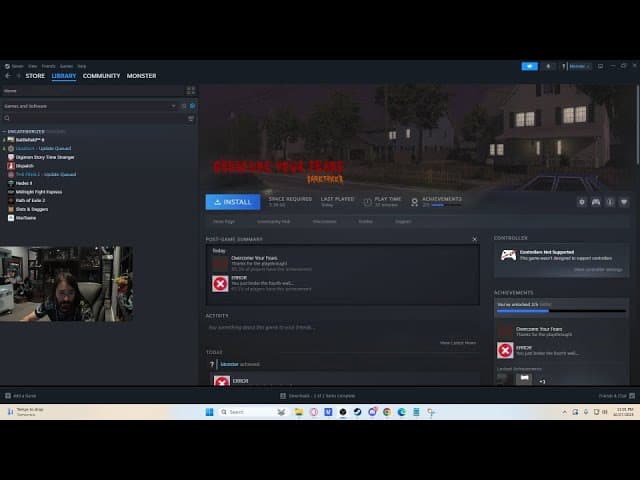Viewport: 640px width, 480px height.
Task: Open the Store Page link
Action: (x=224, y=222)
